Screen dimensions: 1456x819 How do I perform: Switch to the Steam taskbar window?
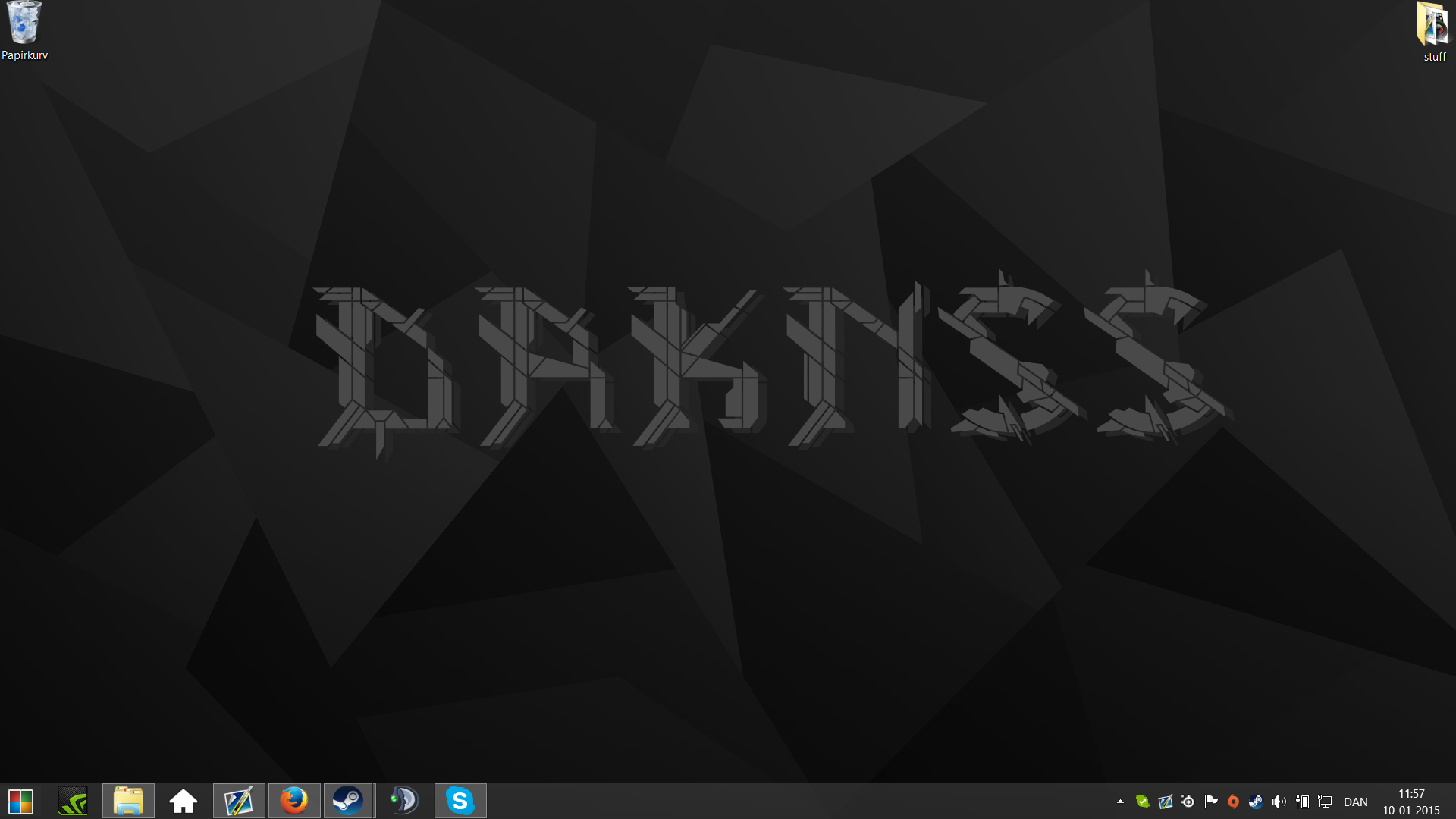(x=349, y=801)
